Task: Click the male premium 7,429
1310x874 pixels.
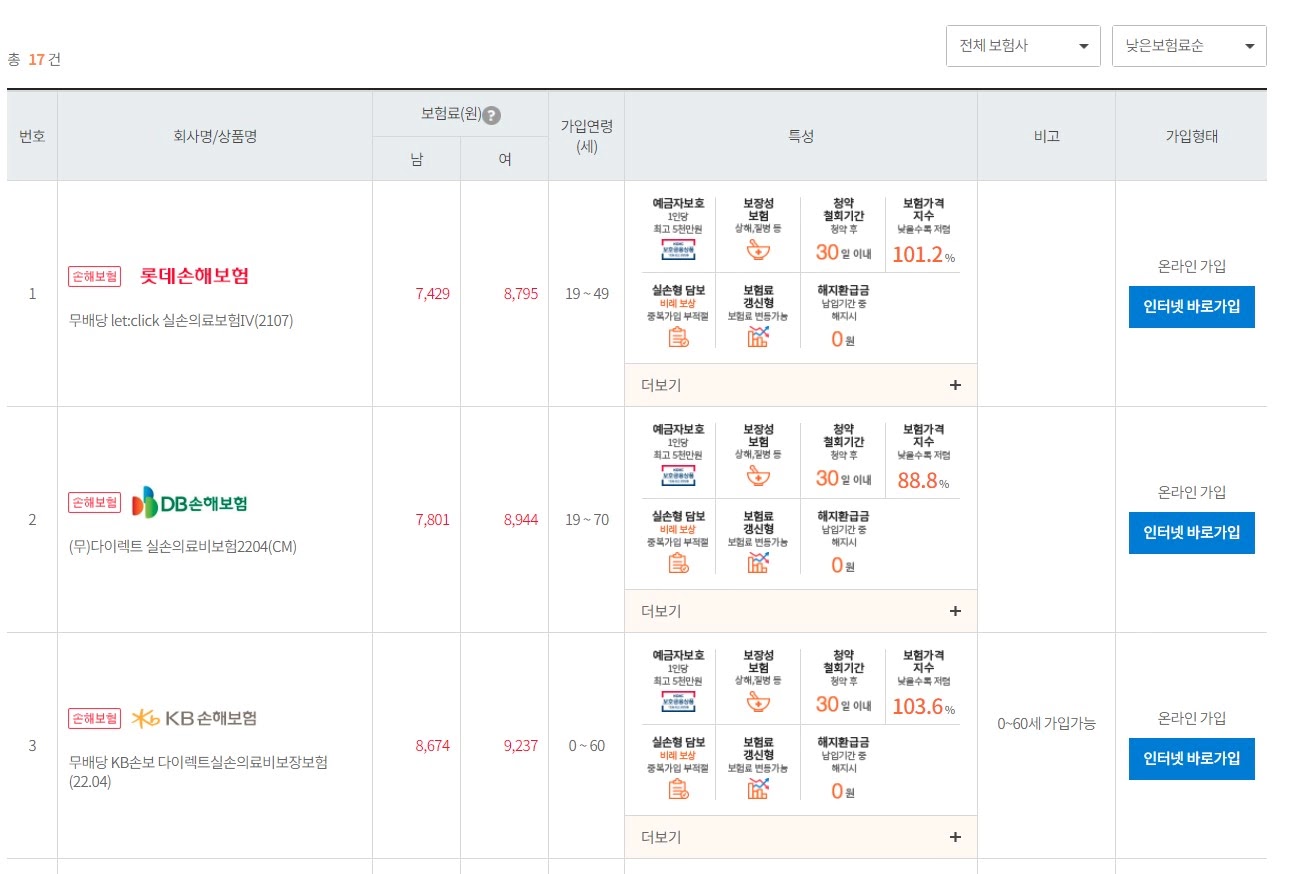Action: point(432,294)
